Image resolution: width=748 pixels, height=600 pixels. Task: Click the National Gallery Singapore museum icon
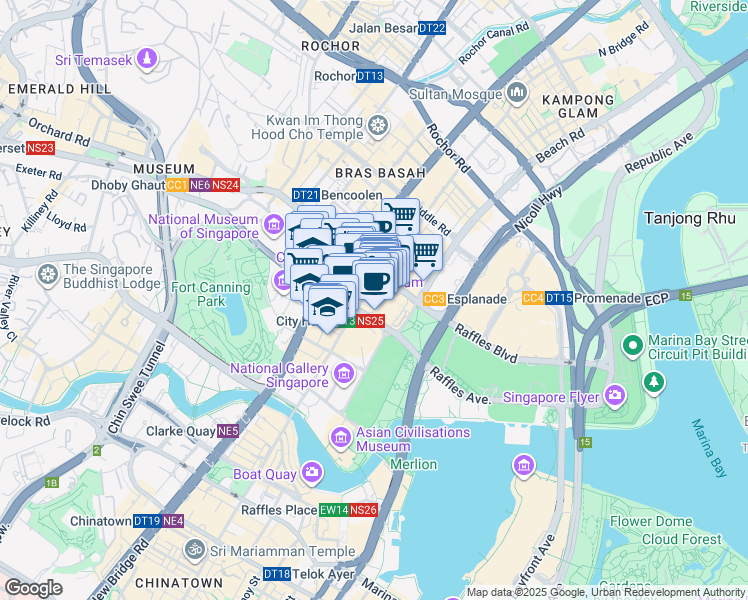point(344,373)
